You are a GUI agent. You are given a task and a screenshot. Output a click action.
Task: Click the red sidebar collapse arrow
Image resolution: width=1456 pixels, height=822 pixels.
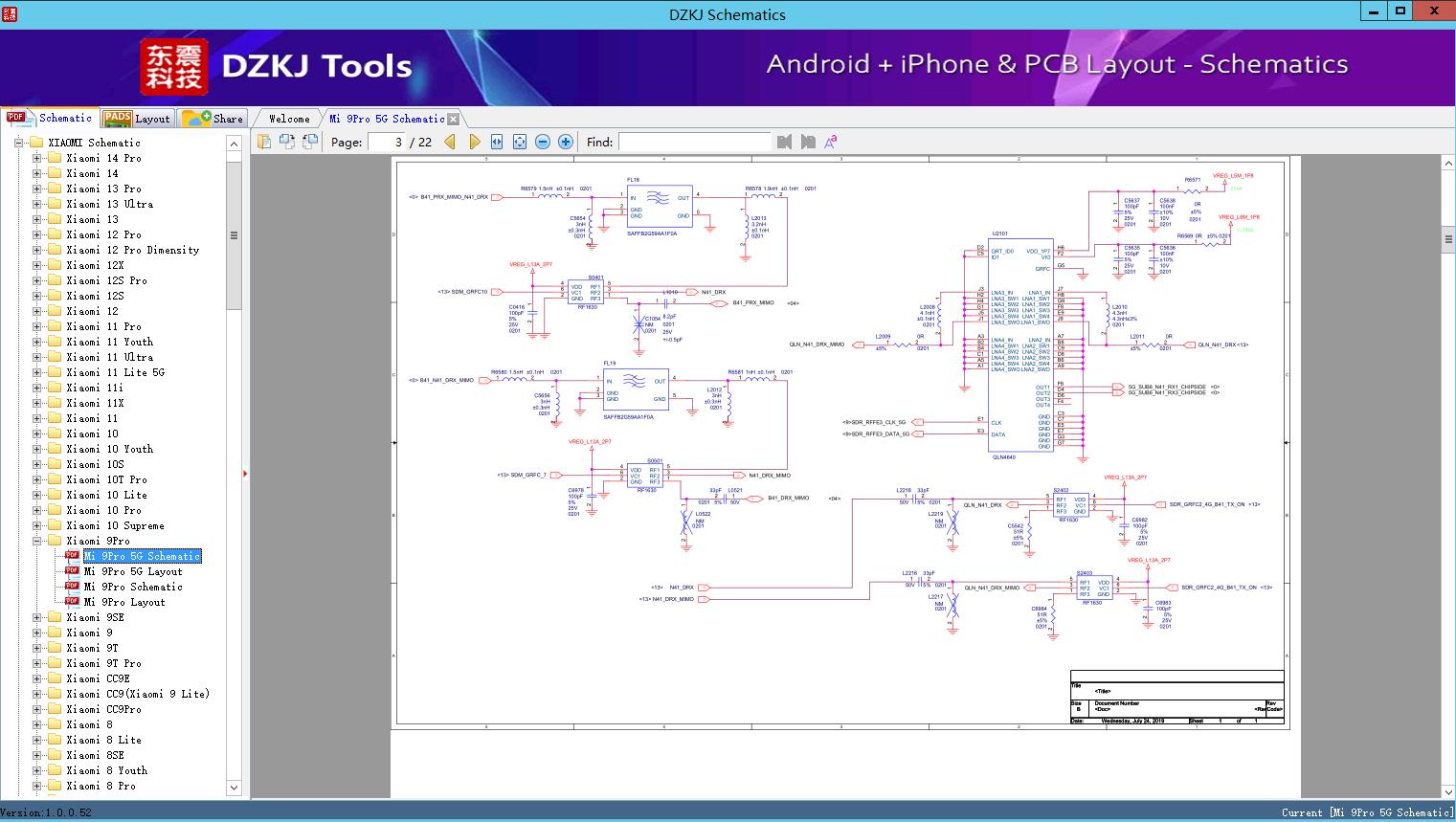(246, 473)
